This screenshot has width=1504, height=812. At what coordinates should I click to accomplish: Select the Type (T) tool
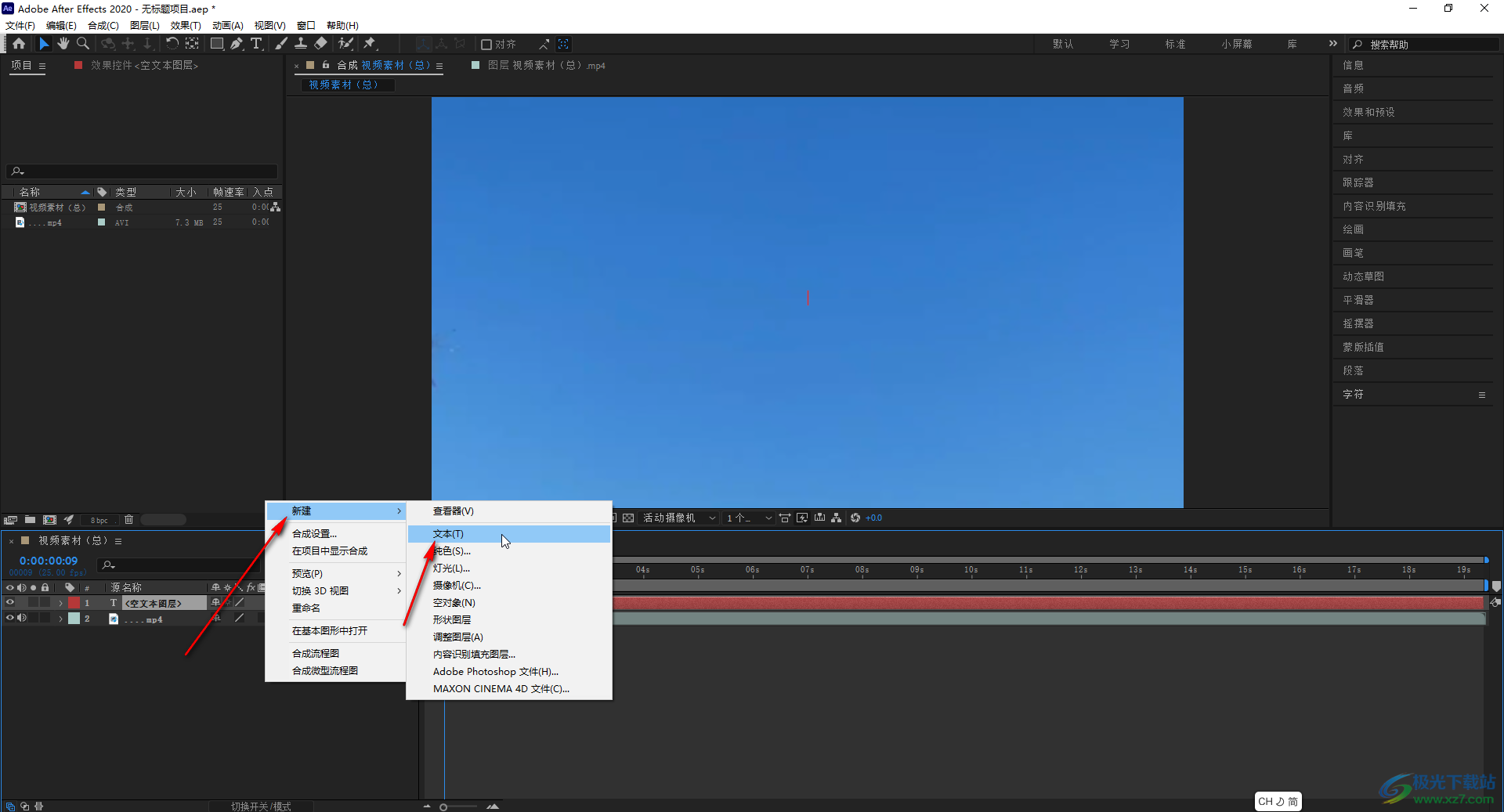256,44
